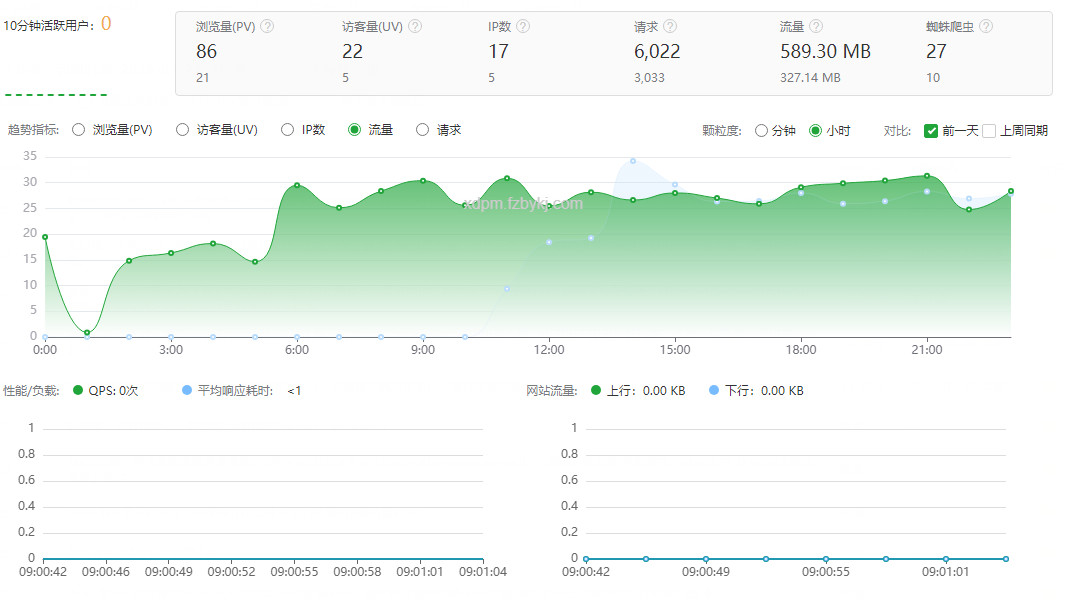
Task: Click the 589.30 MB traffic value
Action: click(x=825, y=52)
